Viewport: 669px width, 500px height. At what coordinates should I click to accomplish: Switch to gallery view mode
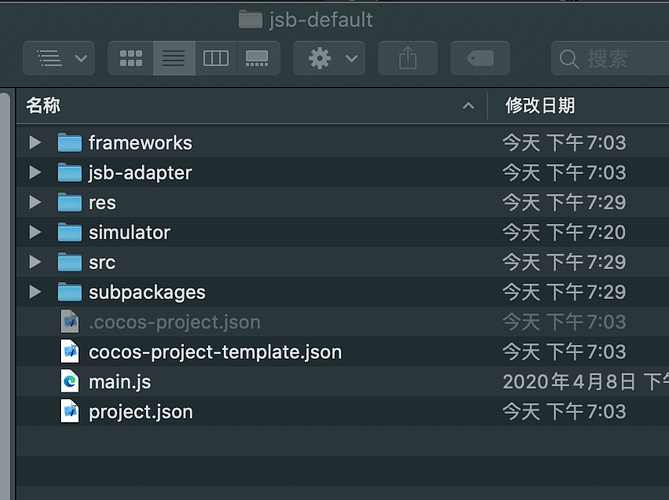click(257, 58)
